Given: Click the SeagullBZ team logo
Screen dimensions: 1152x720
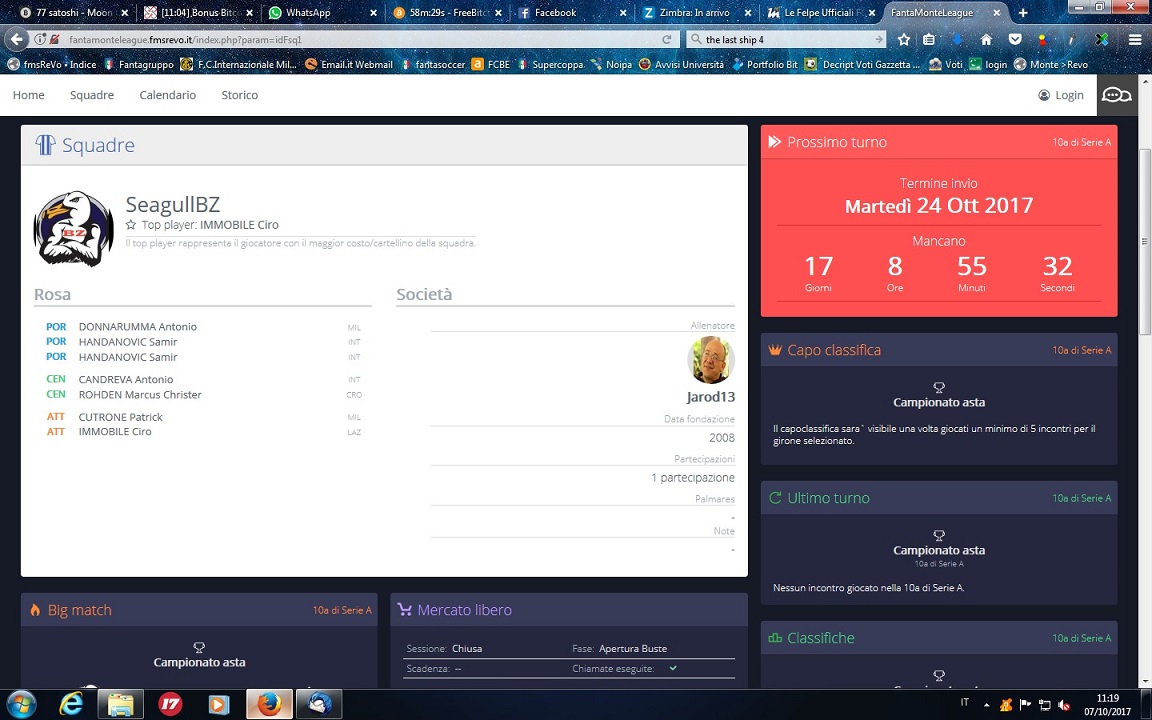Looking at the screenshot, I should 73,229.
